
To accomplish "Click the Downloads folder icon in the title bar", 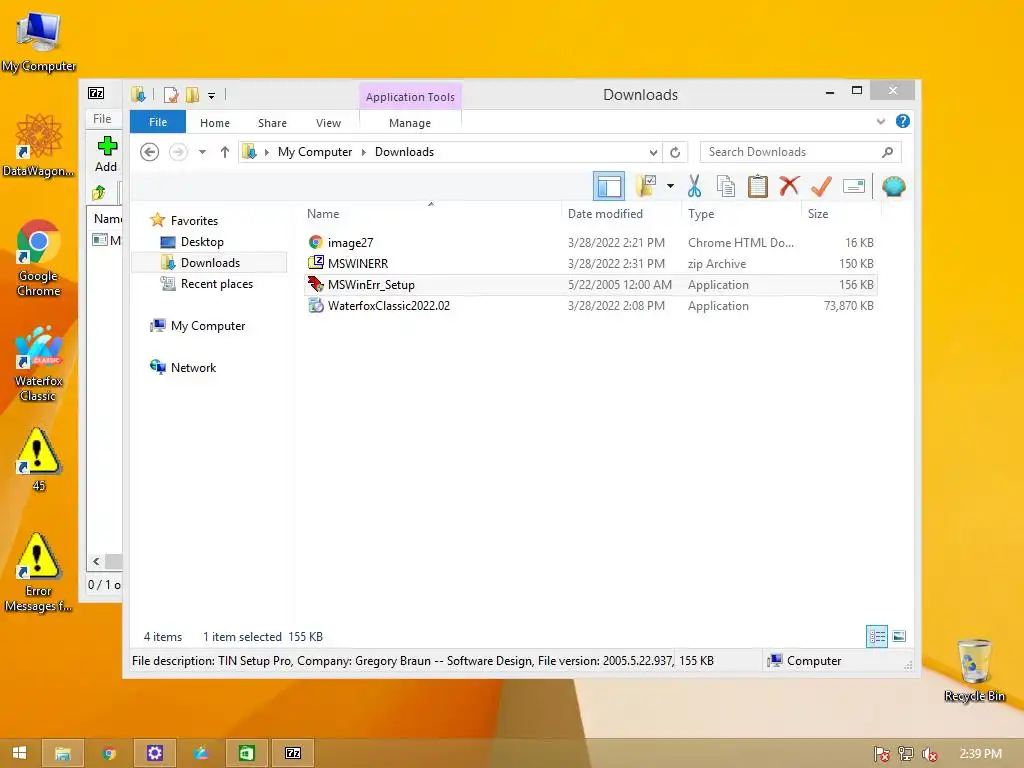I will point(138,95).
